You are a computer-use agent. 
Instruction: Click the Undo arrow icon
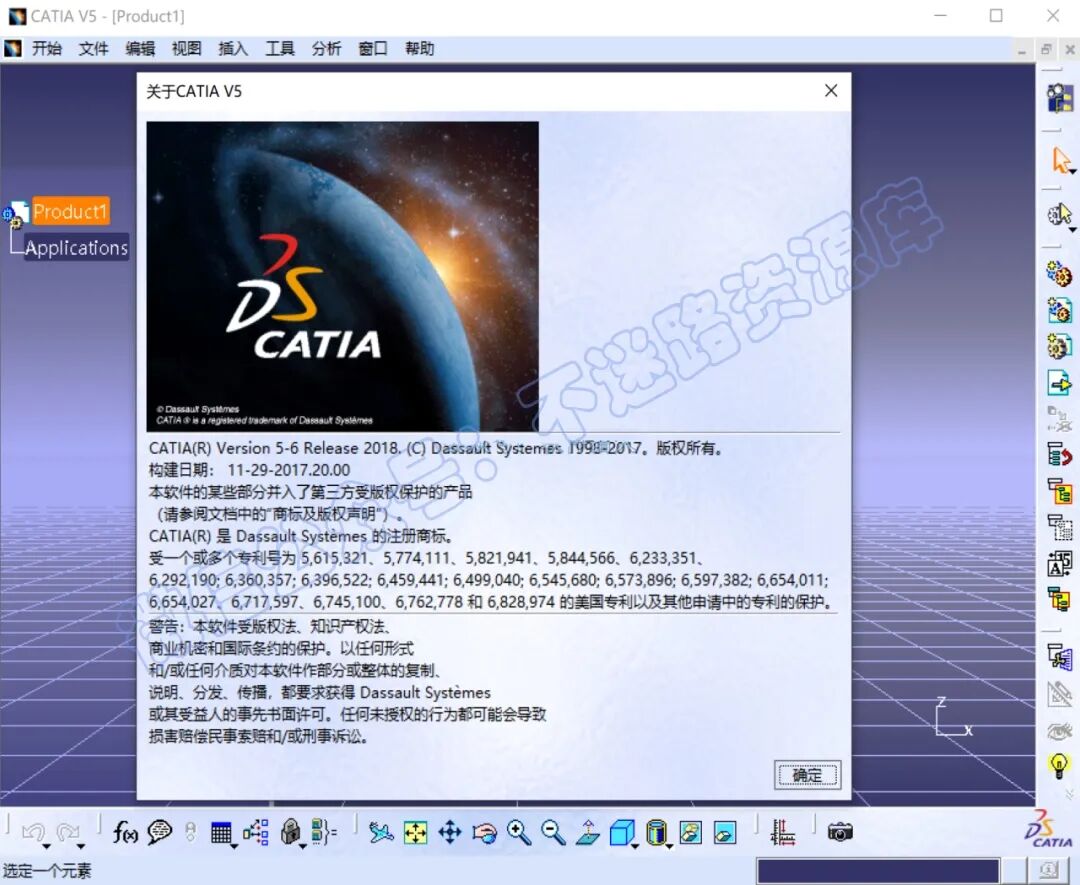click(33, 832)
